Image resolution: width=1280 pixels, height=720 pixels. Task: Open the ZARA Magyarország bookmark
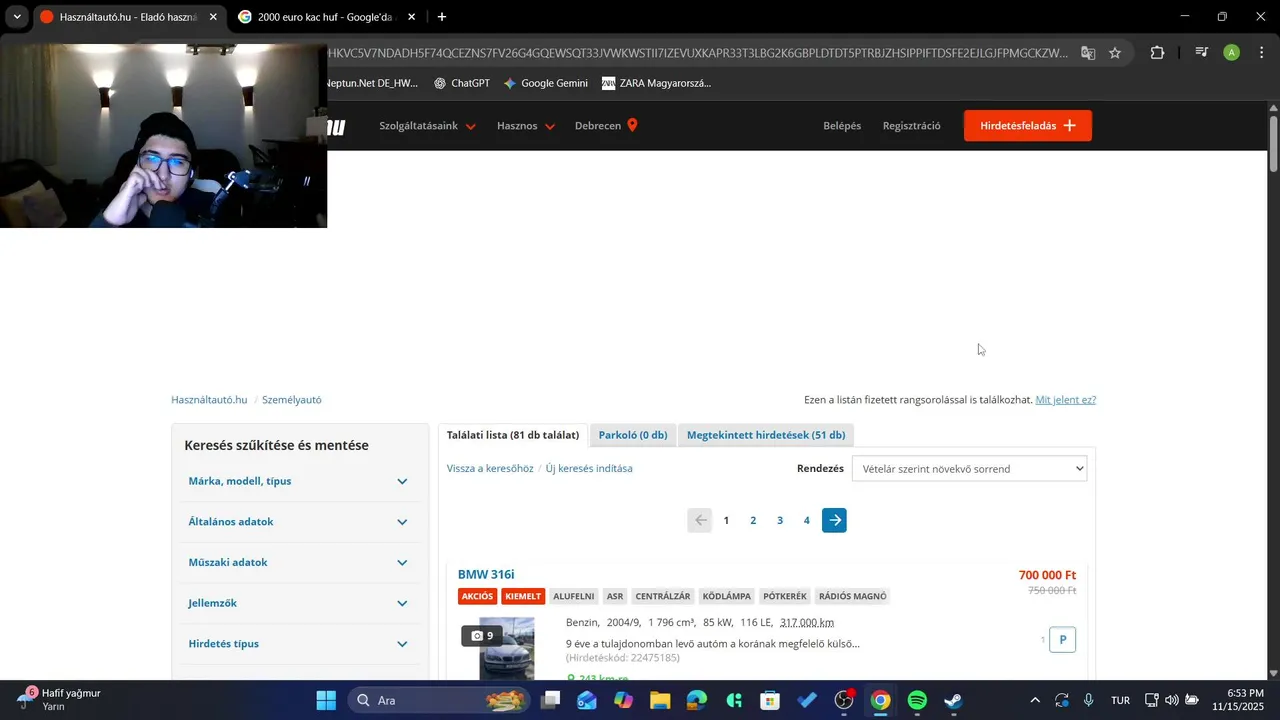tap(657, 83)
